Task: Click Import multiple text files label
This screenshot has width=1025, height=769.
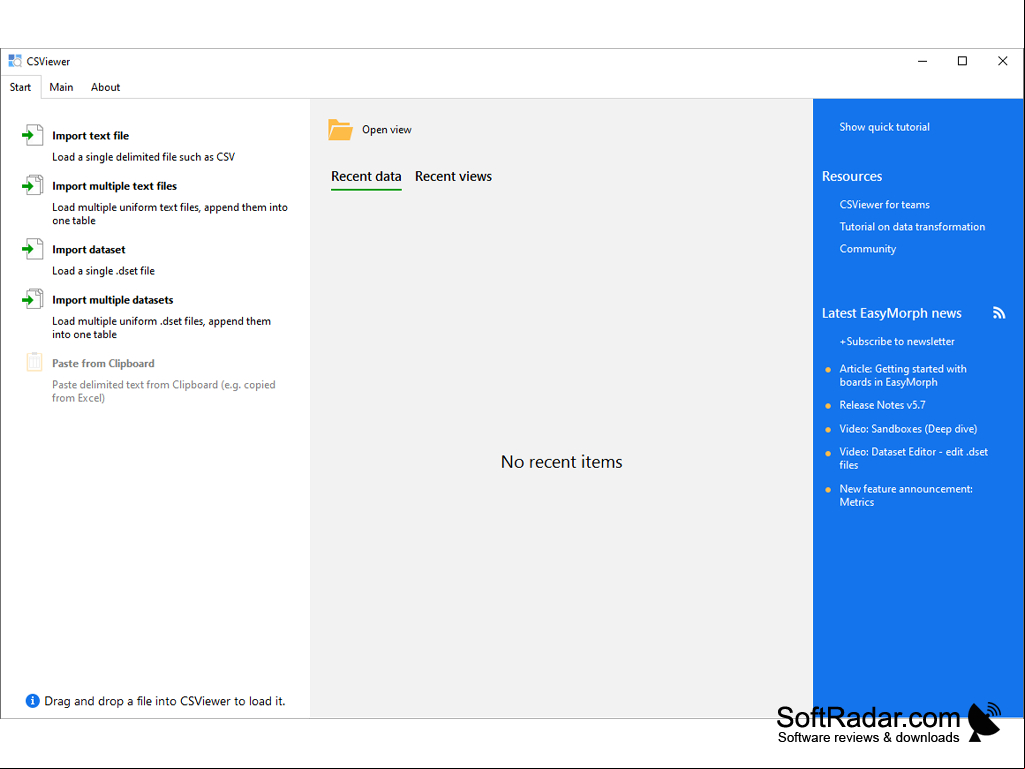Action: 114,186
